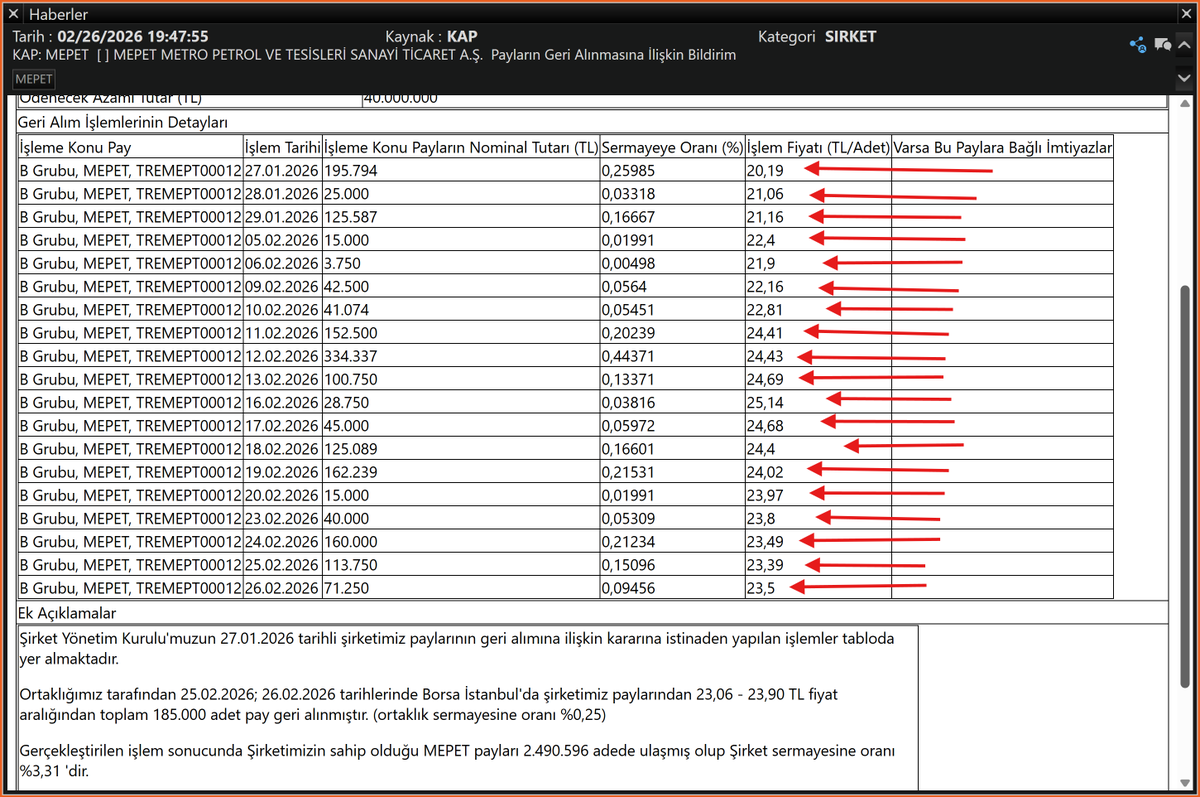Select the date cell 28.01.2026
The height and width of the screenshot is (797, 1200).
283,194
